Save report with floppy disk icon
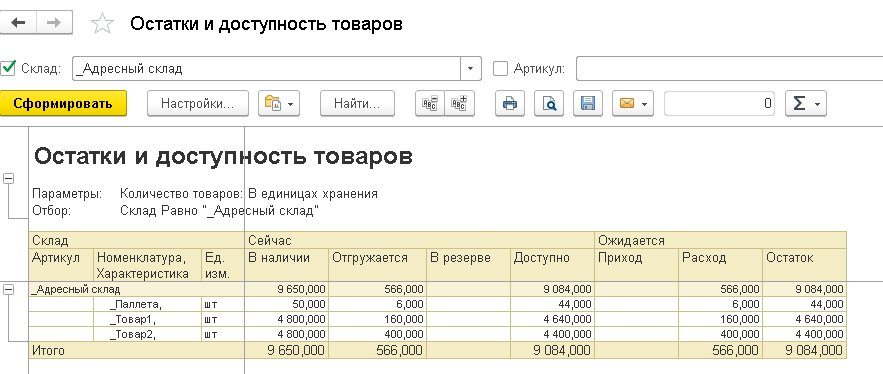 (x=588, y=104)
